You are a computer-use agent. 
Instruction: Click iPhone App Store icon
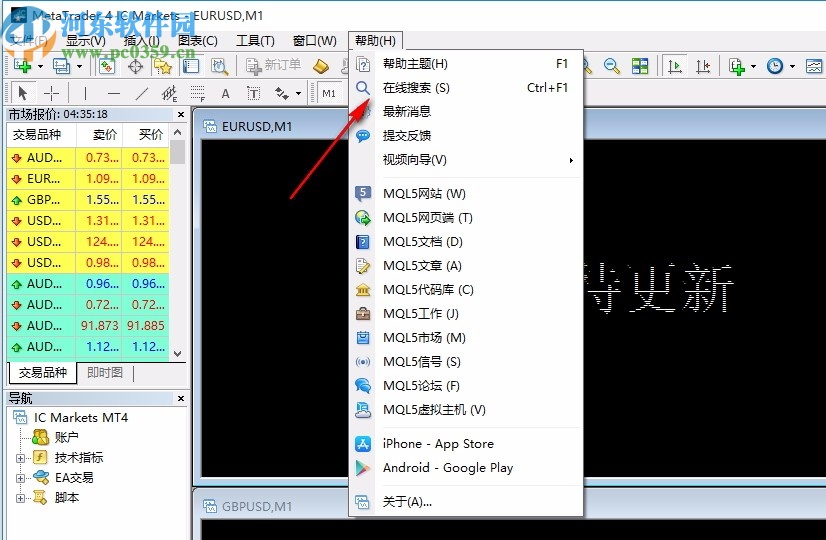pos(363,444)
